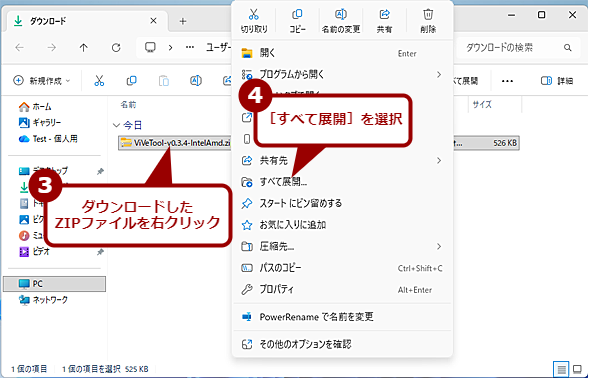Click the 526 KB size cell
The height and width of the screenshot is (379, 589).
click(505, 143)
